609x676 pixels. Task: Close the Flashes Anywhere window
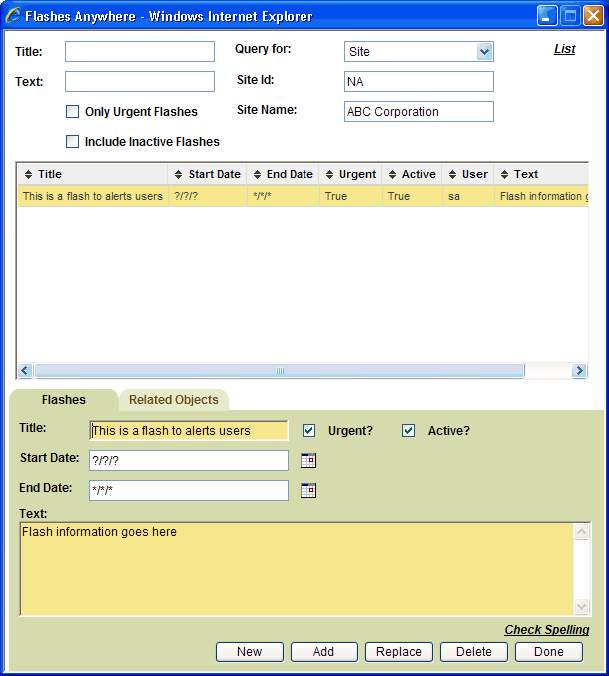pos(593,16)
